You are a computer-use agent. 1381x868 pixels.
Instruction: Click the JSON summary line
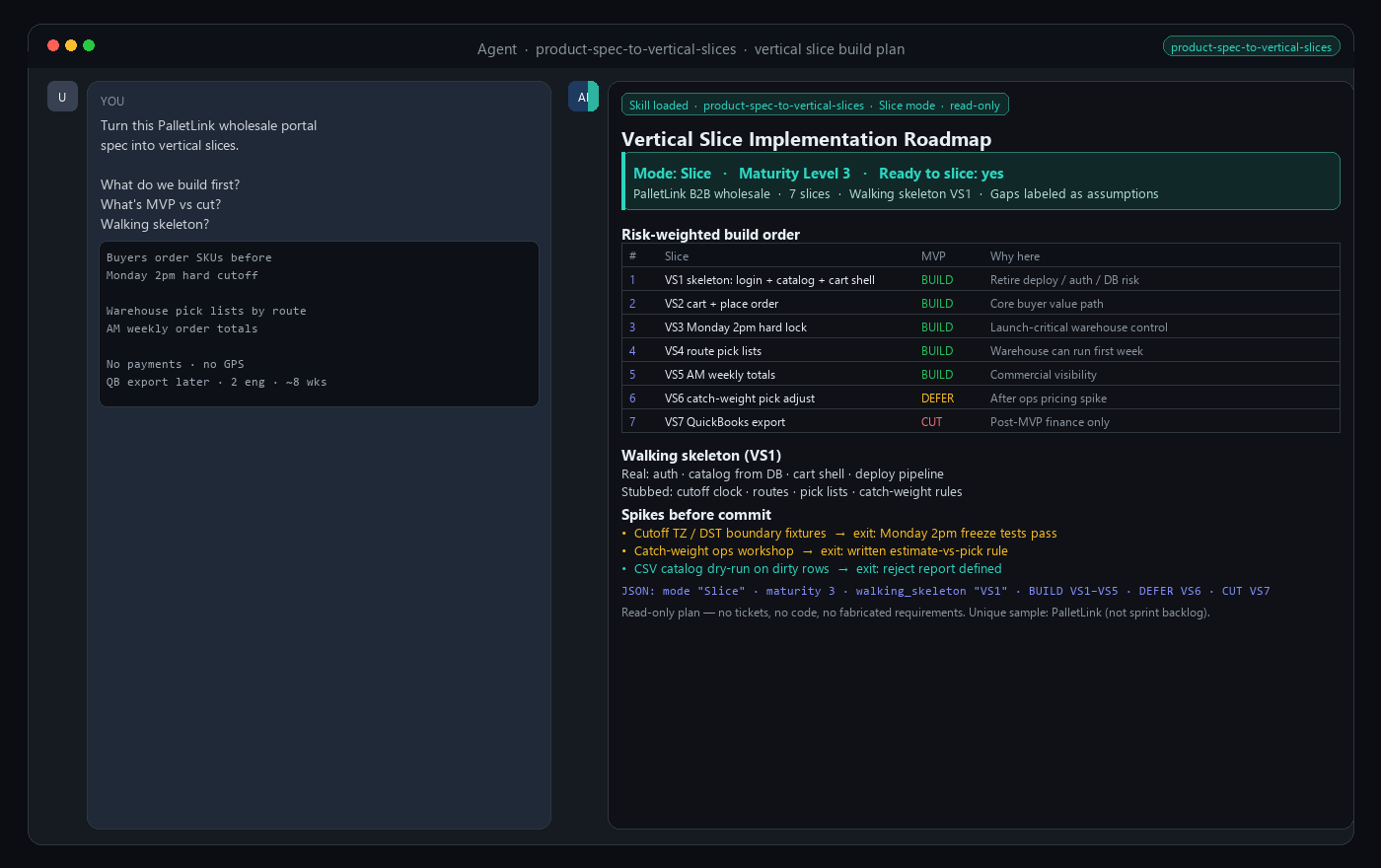[945, 592]
